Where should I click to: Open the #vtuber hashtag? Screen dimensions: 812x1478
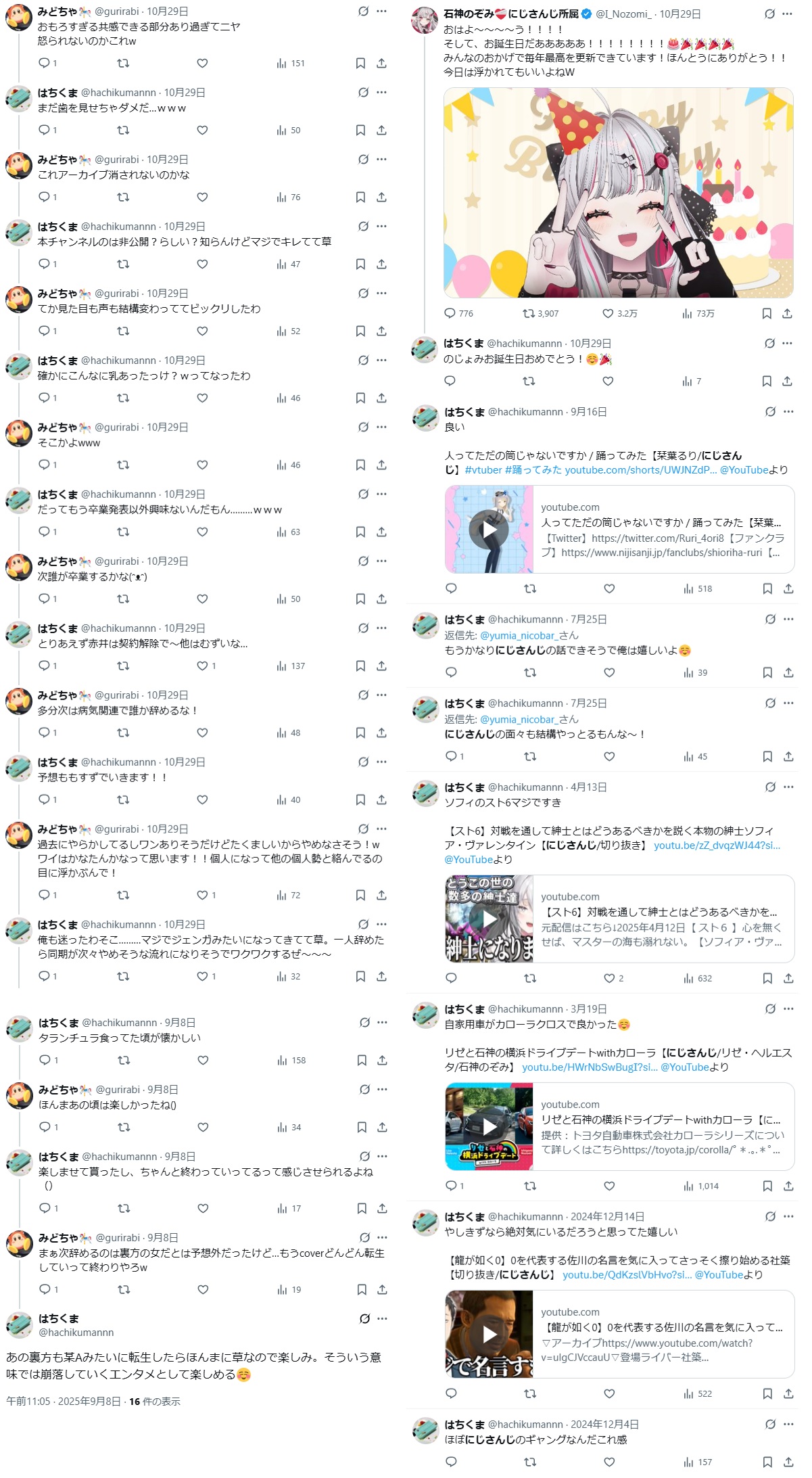[x=483, y=469]
